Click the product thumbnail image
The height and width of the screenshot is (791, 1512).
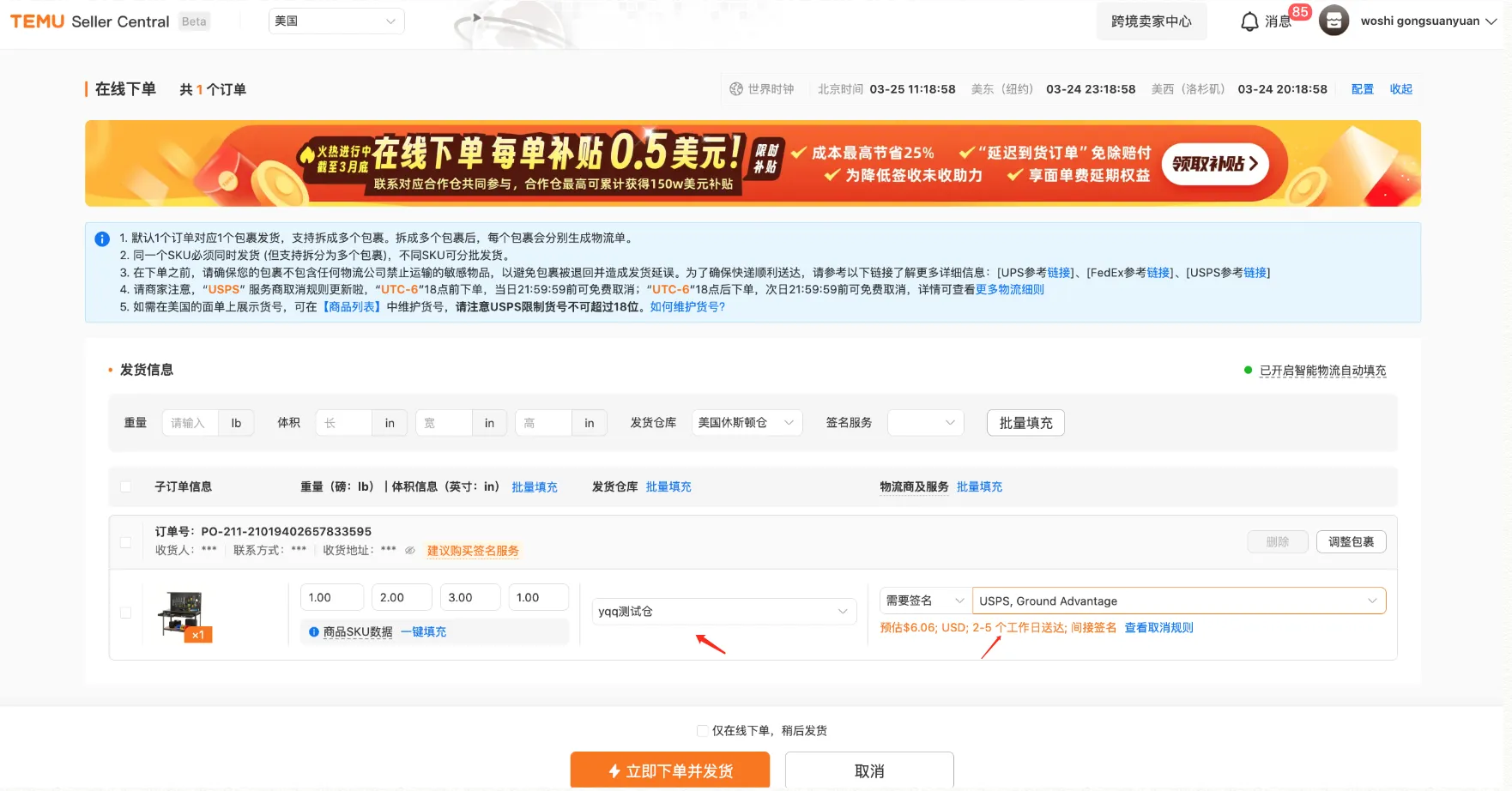pos(182,614)
